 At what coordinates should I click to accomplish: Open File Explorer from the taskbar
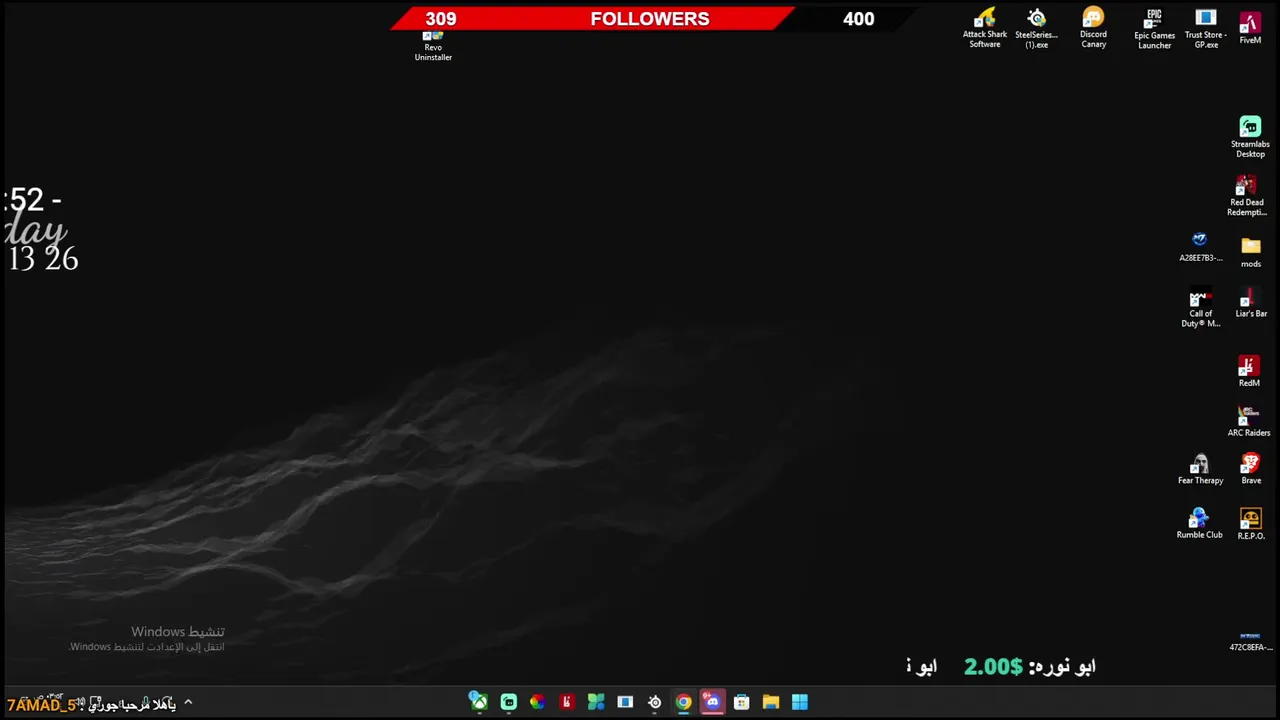pyautogui.click(x=770, y=702)
